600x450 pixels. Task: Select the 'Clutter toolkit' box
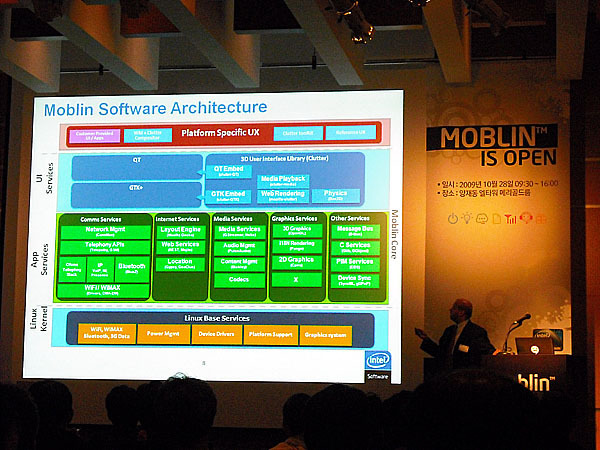click(298, 133)
